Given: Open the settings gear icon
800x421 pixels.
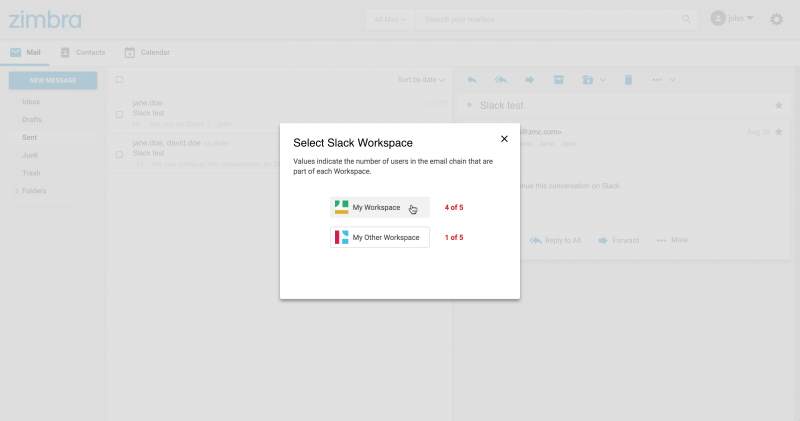Looking at the screenshot, I should [x=777, y=19].
